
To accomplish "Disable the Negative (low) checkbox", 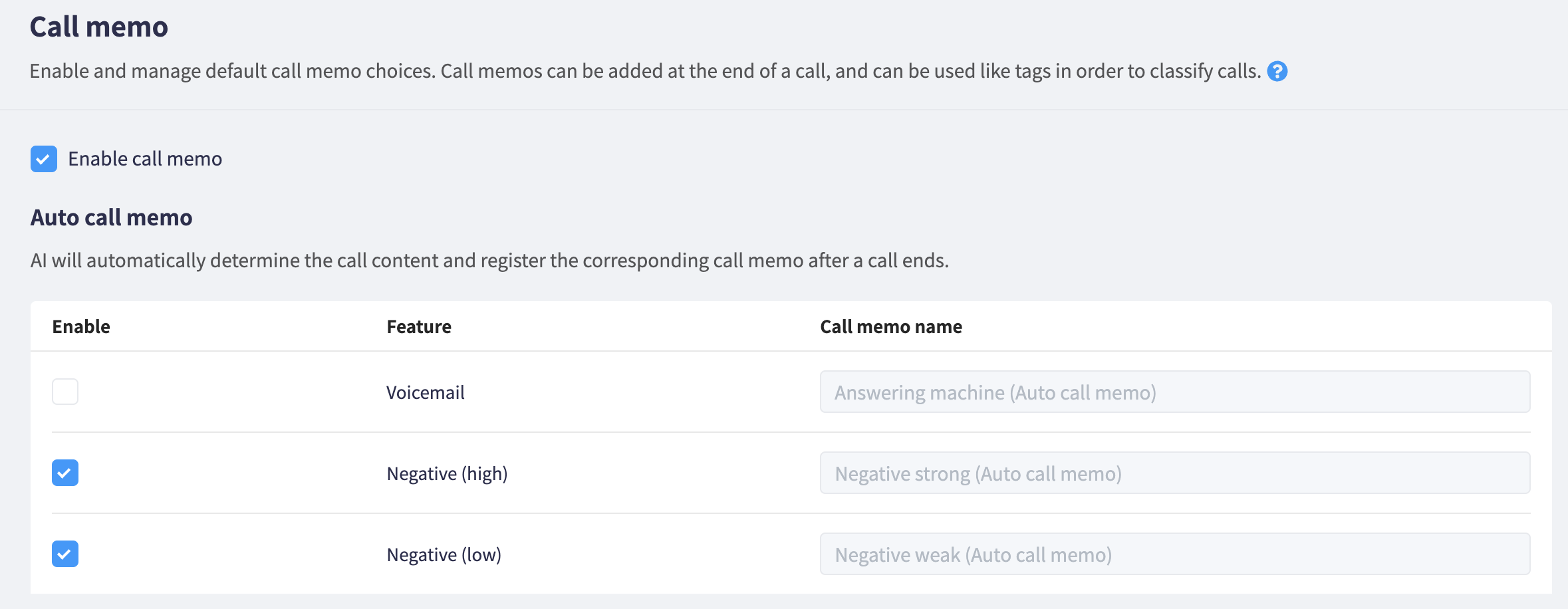I will tap(65, 554).
